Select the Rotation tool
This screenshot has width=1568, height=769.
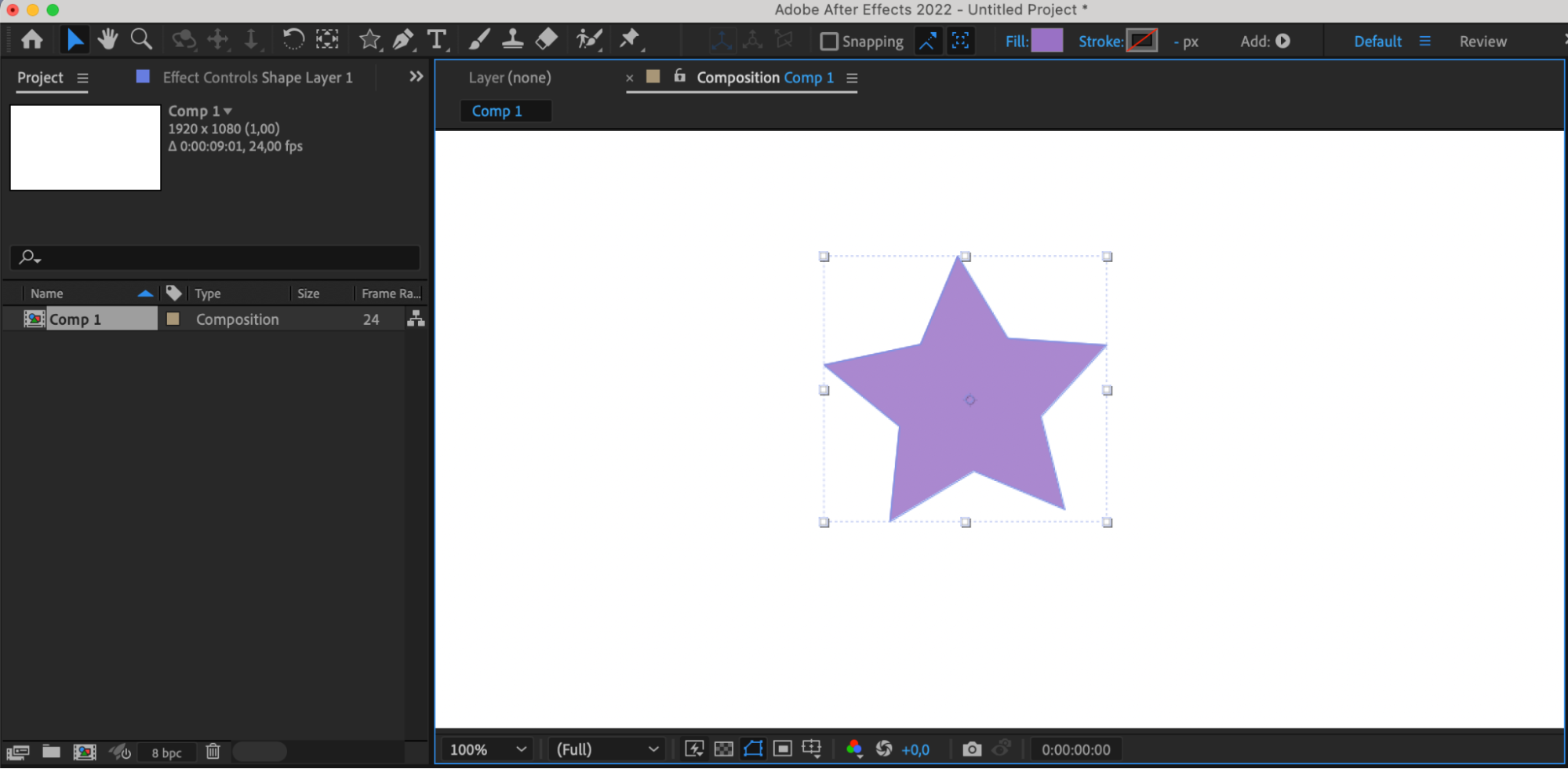[293, 39]
